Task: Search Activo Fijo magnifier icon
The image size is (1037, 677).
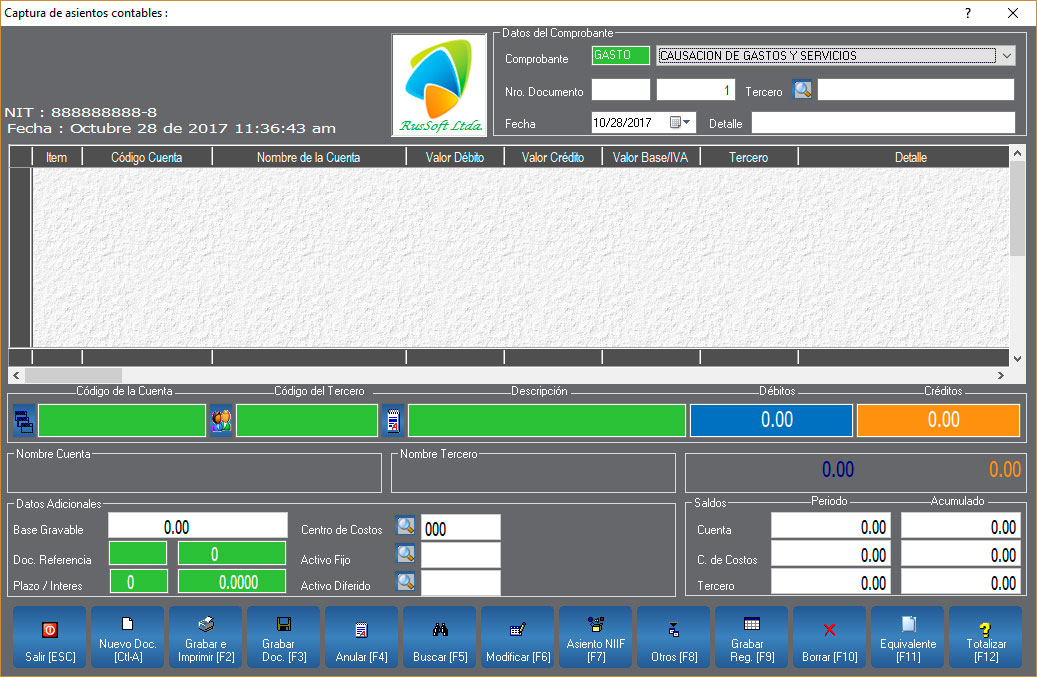Action: point(405,554)
